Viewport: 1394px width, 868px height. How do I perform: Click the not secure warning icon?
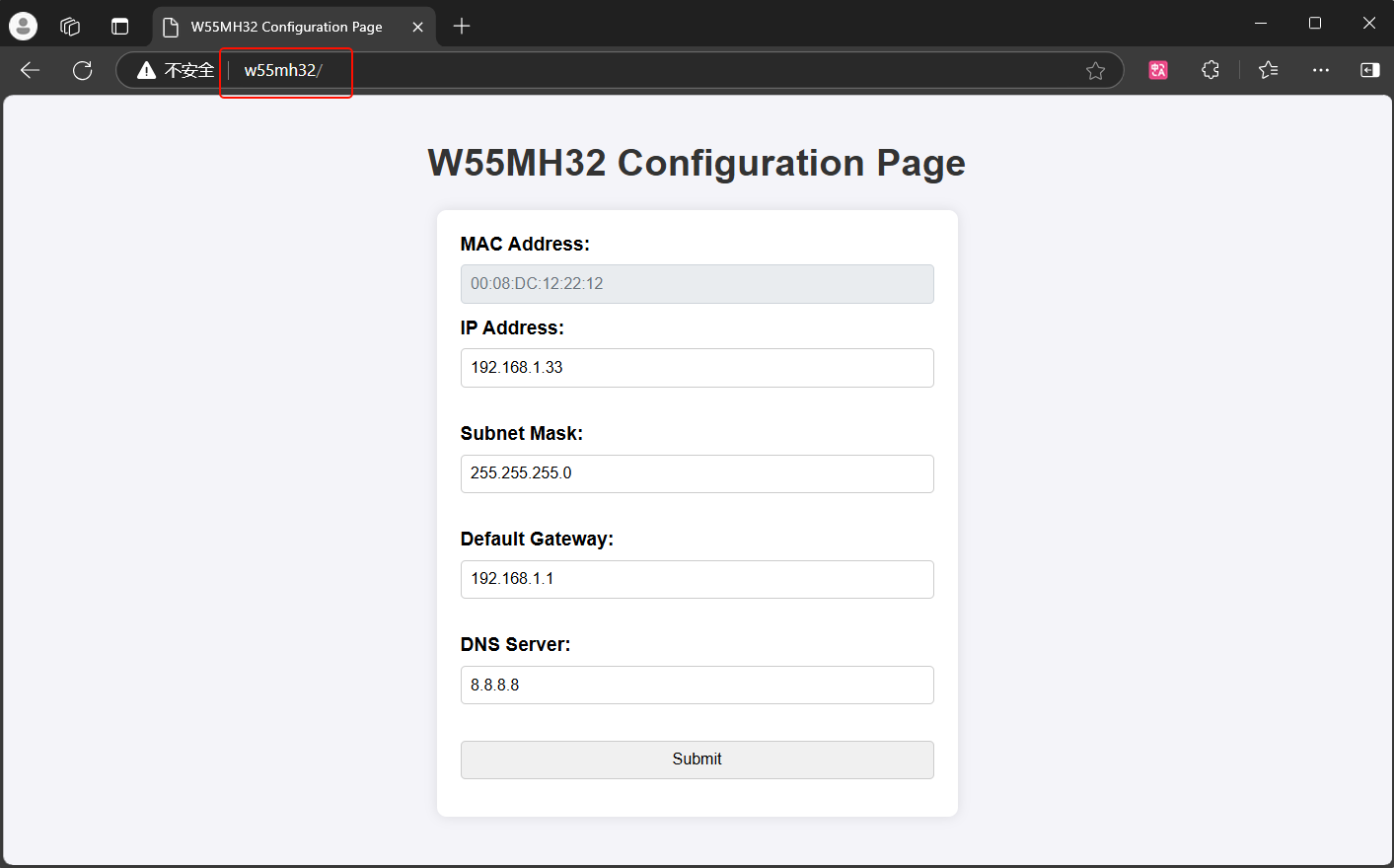pos(147,70)
